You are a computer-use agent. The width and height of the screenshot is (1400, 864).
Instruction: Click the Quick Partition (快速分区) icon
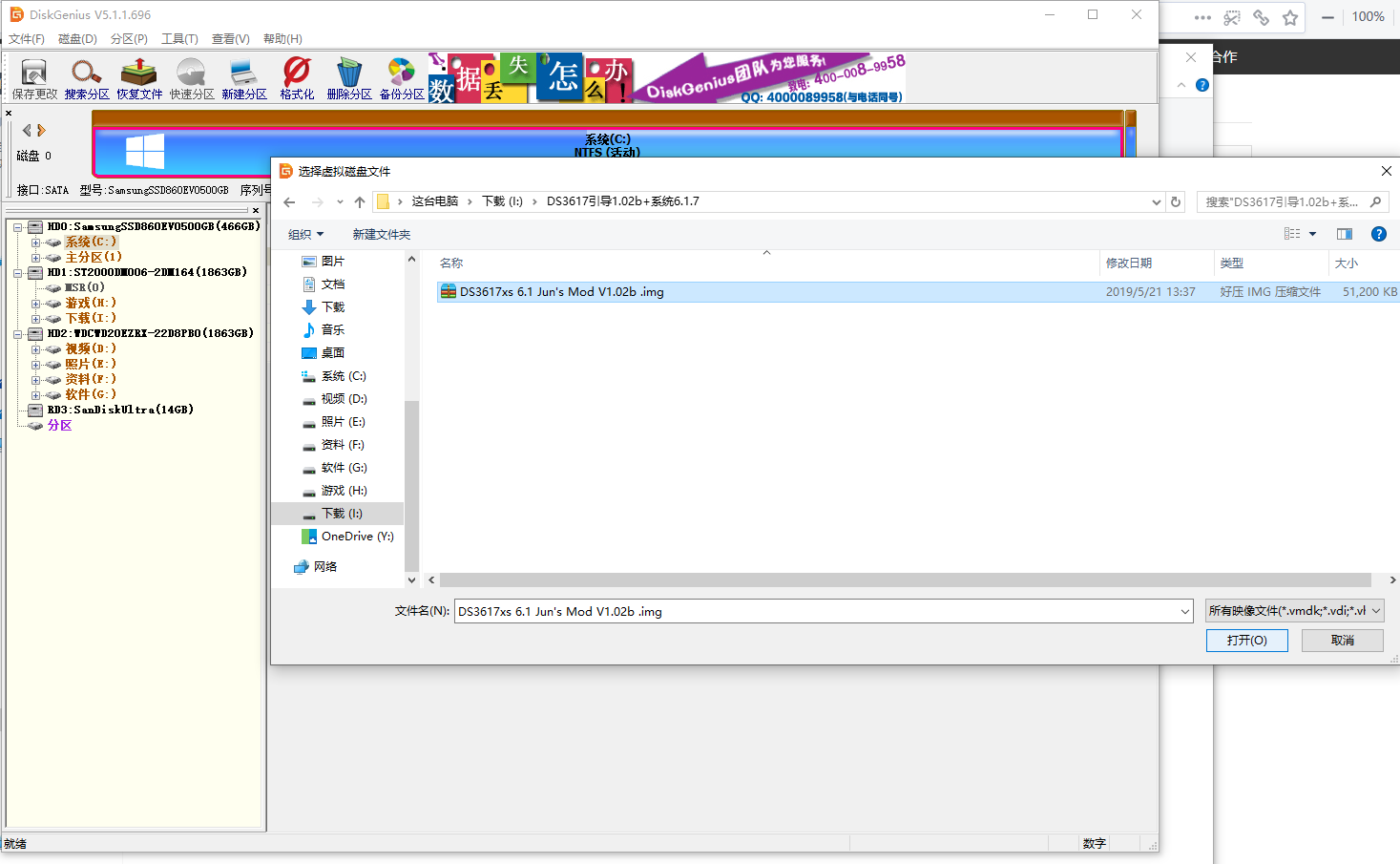[192, 77]
